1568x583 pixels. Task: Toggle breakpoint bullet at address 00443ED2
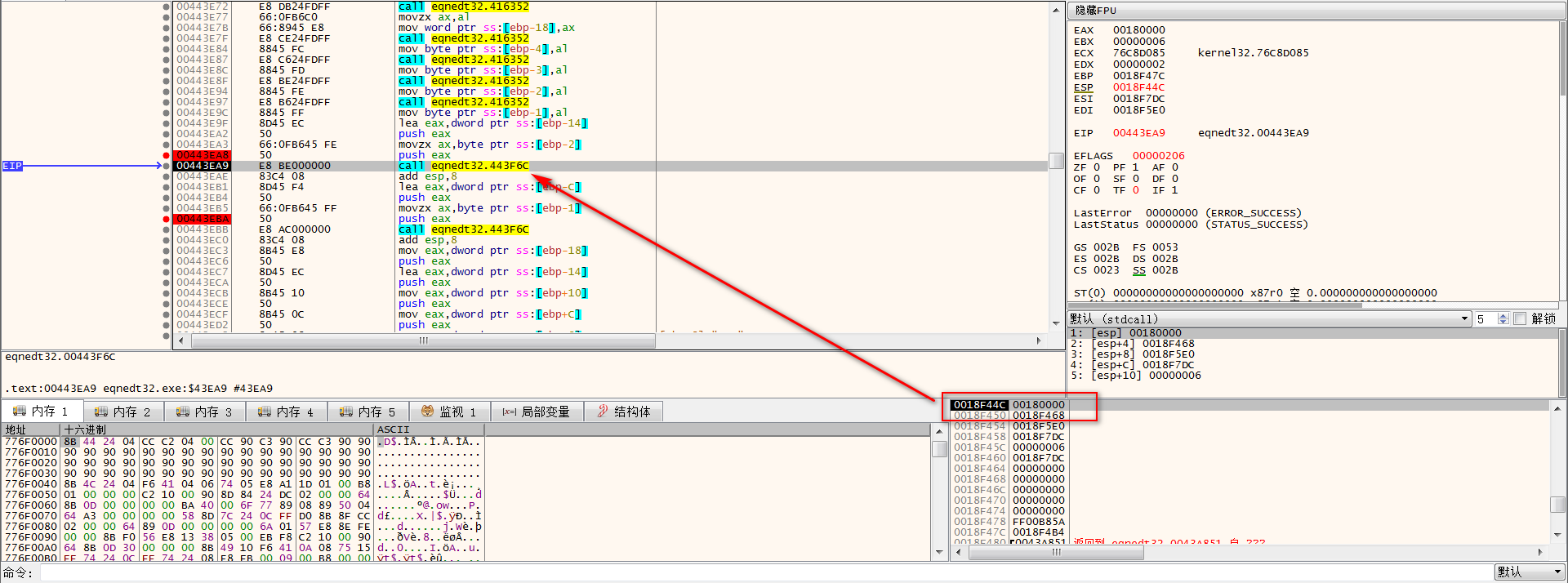[x=167, y=325]
